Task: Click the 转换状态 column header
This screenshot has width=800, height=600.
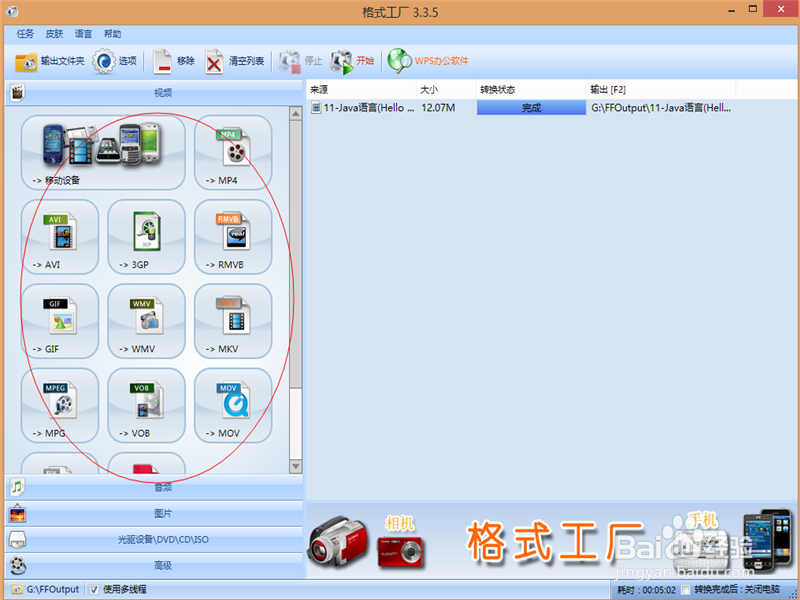Action: (x=531, y=90)
